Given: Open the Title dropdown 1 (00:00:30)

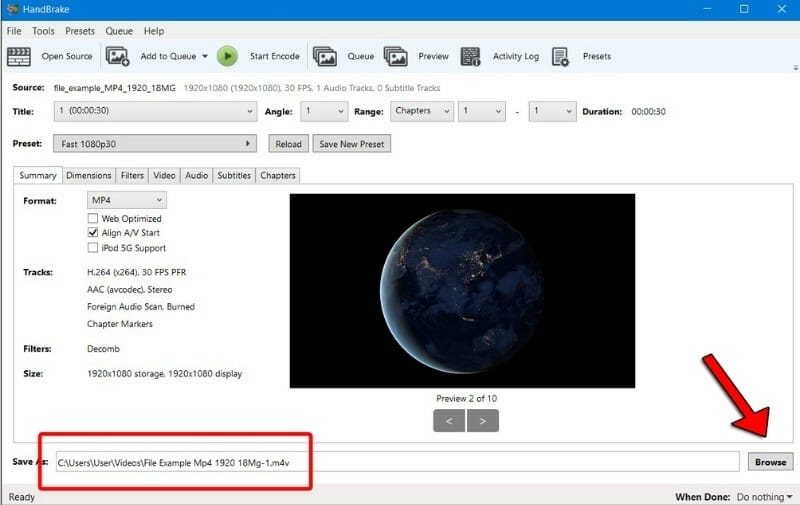Looking at the screenshot, I should (155, 111).
